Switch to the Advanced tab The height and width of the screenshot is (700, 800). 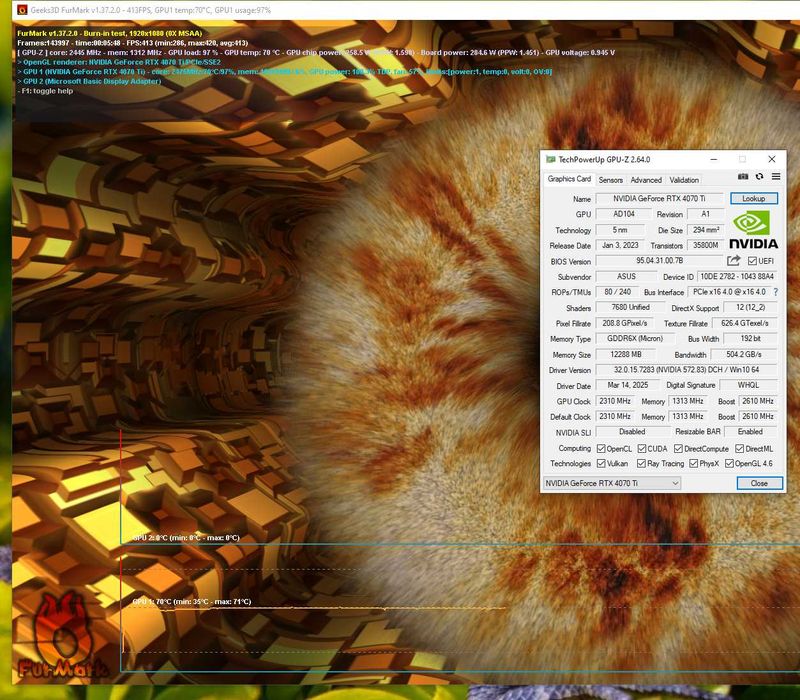point(646,180)
